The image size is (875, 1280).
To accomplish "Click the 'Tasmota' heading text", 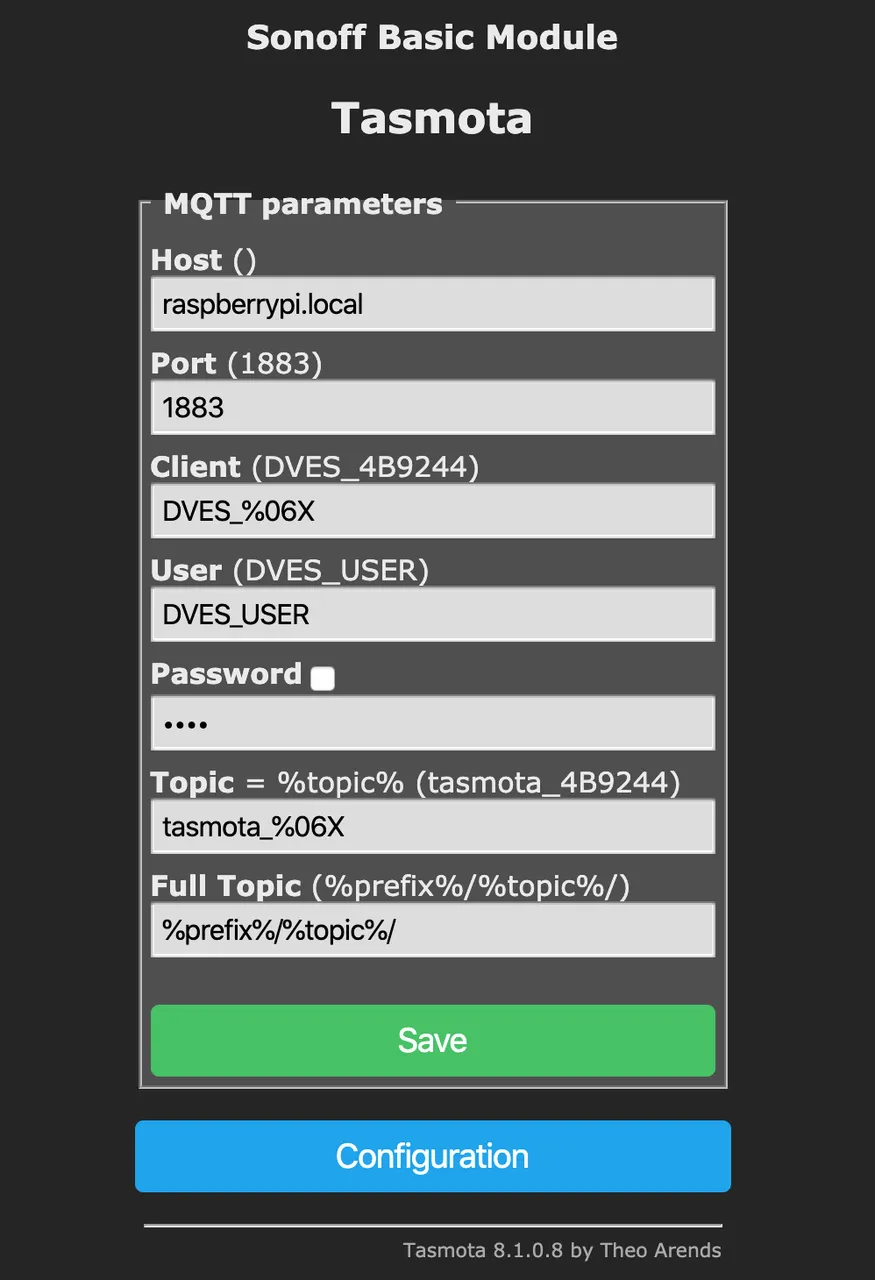I will (432, 118).
